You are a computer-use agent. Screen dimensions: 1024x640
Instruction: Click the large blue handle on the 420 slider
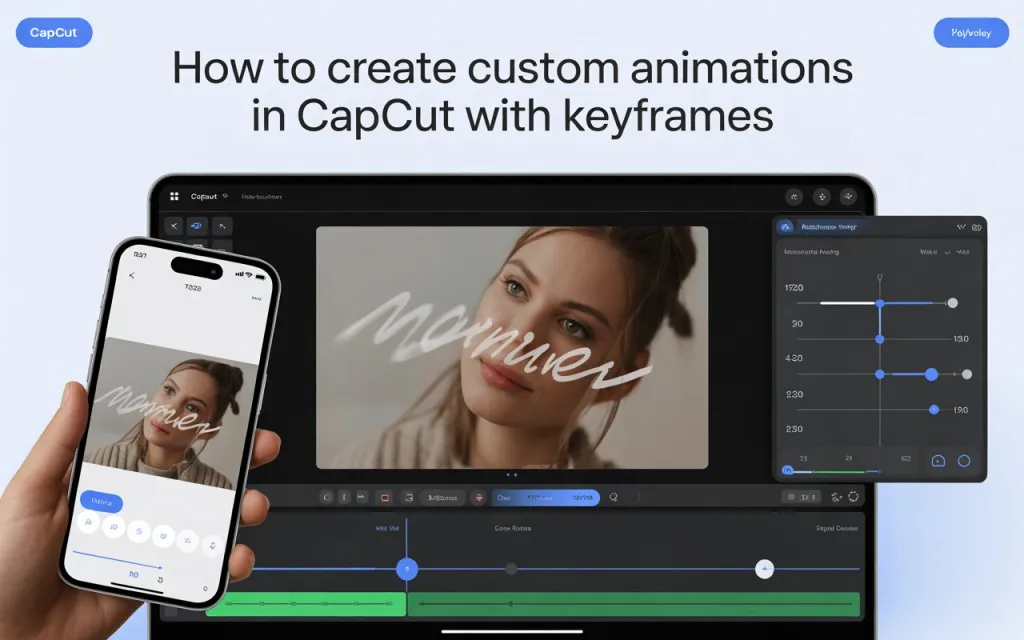tap(931, 374)
